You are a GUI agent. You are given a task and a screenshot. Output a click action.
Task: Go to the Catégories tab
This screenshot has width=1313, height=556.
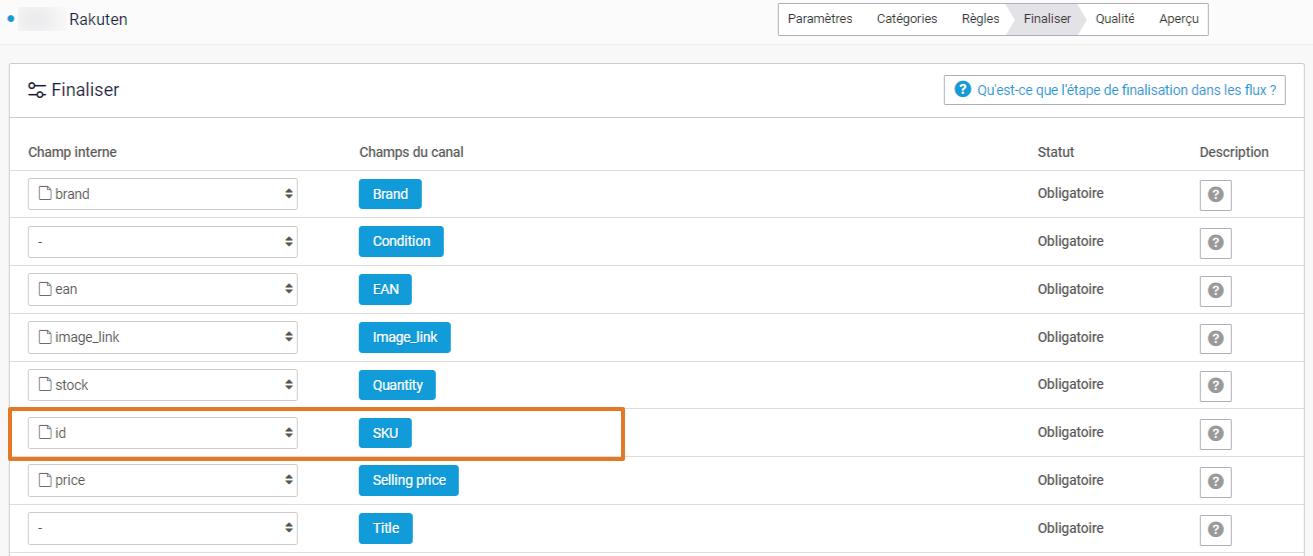tap(907, 19)
